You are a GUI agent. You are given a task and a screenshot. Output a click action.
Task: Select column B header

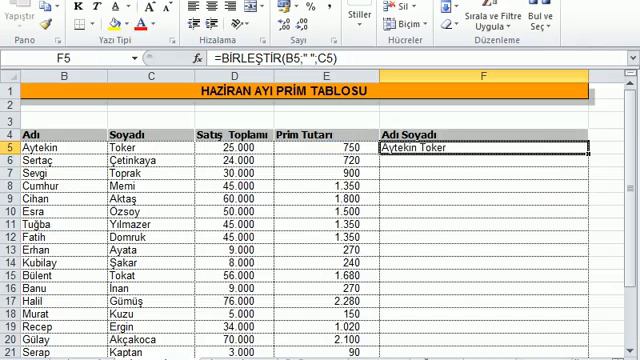click(x=64, y=76)
